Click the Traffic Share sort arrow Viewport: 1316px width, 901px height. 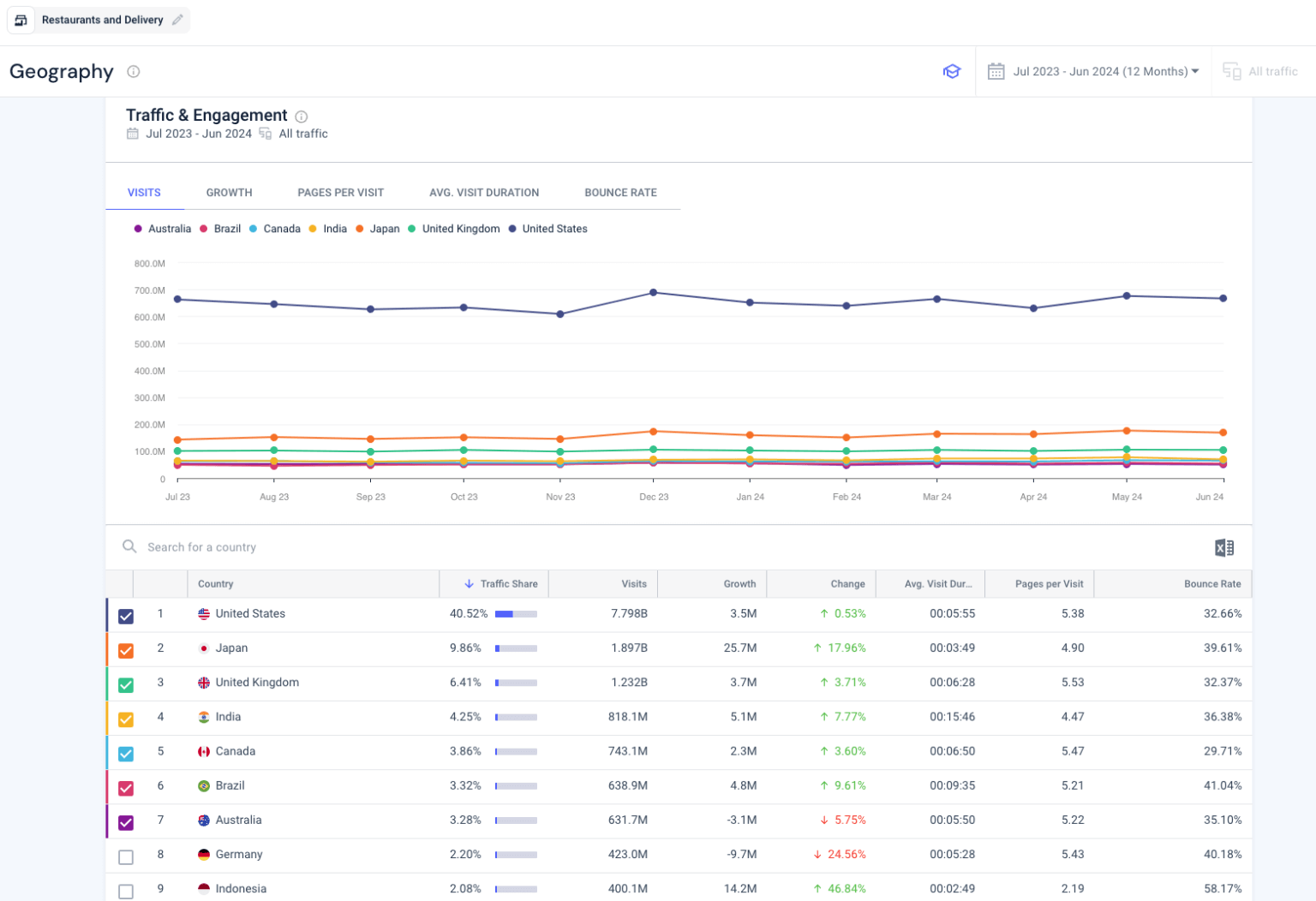click(x=469, y=583)
